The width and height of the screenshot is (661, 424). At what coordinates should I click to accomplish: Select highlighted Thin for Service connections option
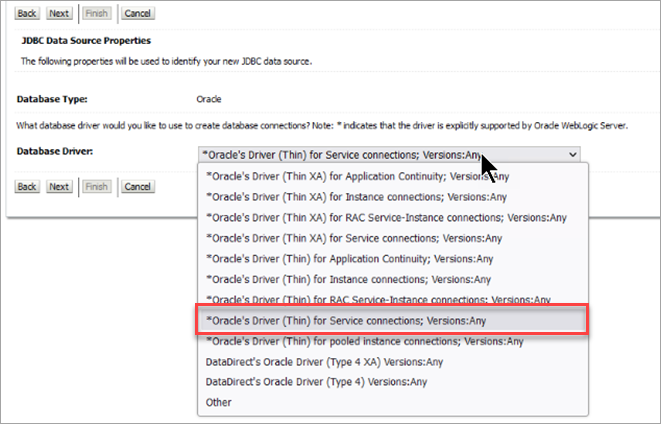click(x=392, y=321)
